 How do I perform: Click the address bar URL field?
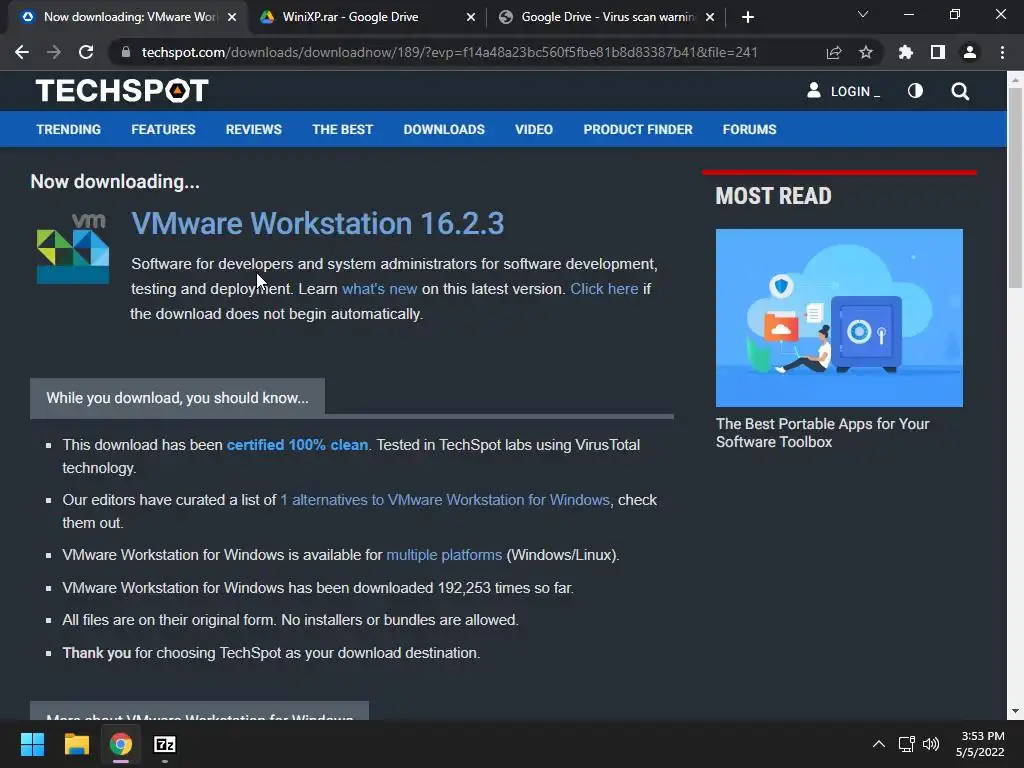[x=449, y=52]
